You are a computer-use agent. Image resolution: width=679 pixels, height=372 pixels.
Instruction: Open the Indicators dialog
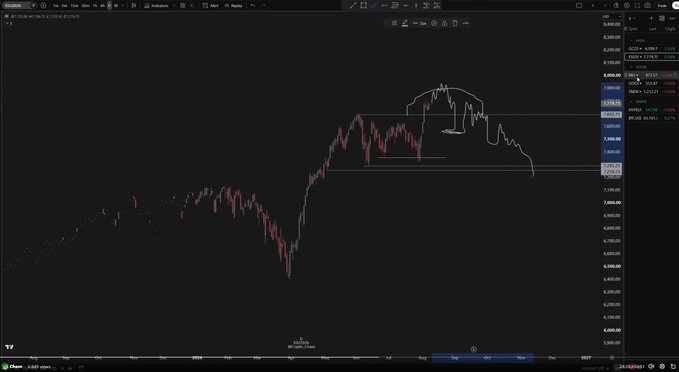click(157, 6)
